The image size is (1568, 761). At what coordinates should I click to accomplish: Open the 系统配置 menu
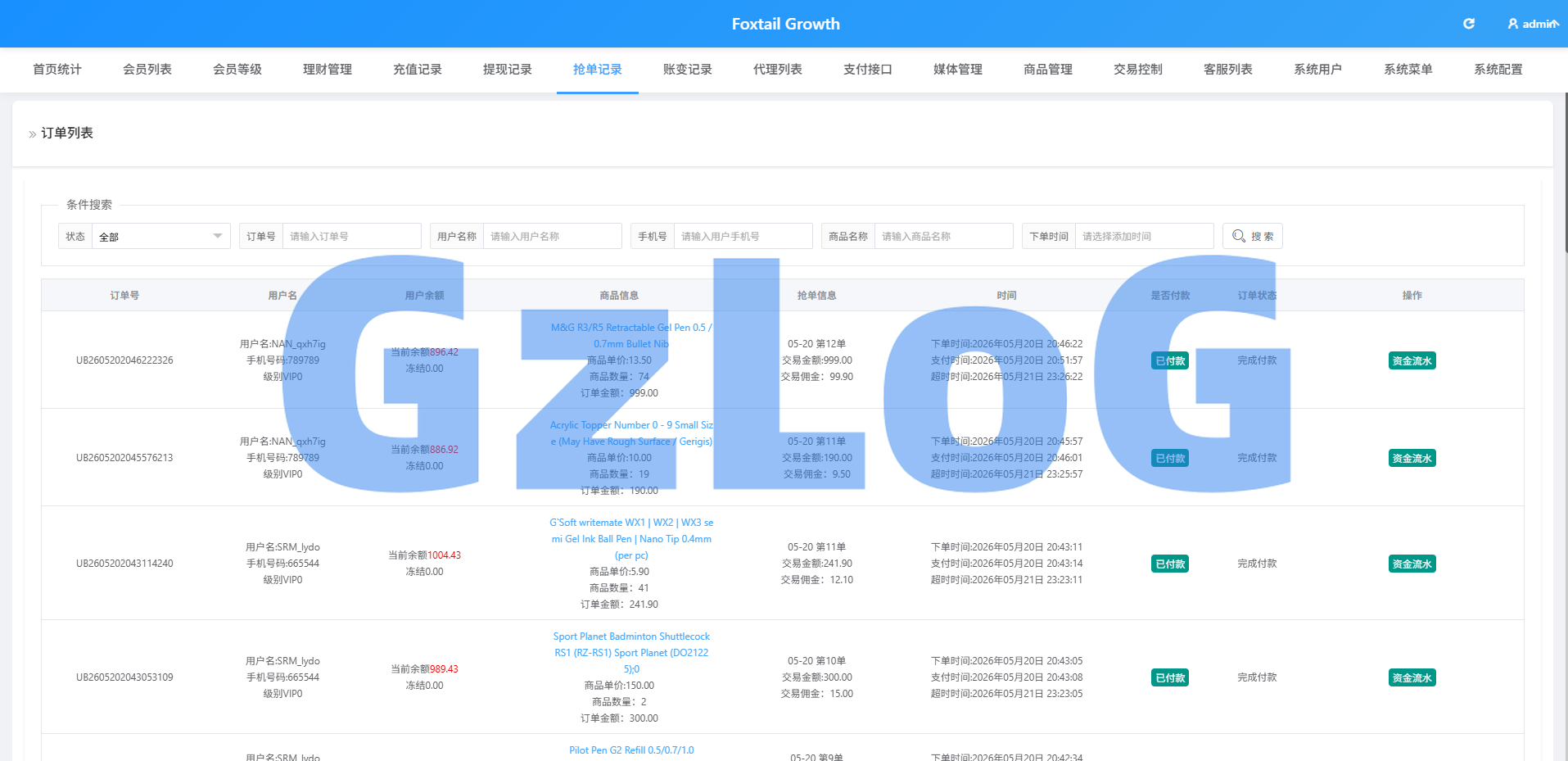(1498, 70)
